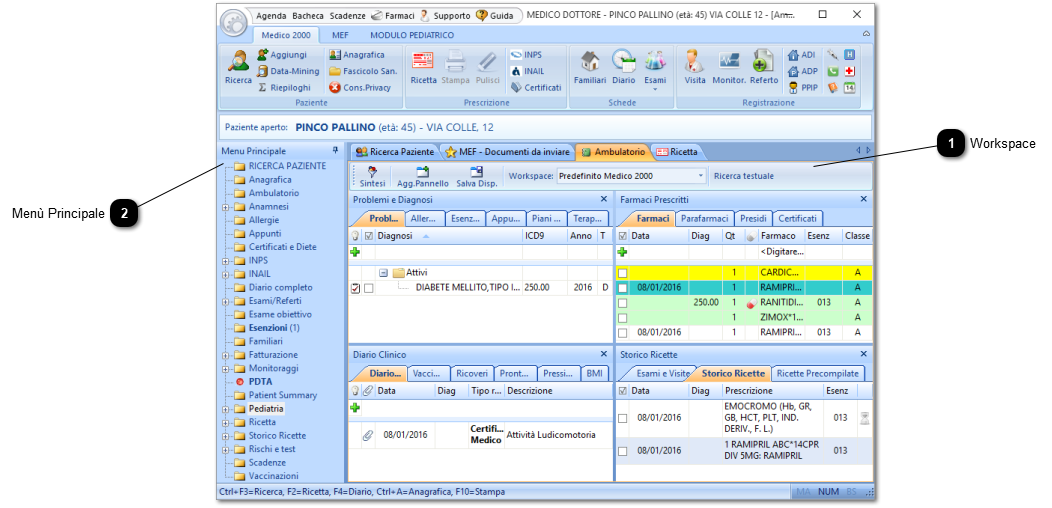The width and height of the screenshot is (1052, 508).
Task: Expand the Anamnesi tree folder
Action: pyautogui.click(x=226, y=207)
